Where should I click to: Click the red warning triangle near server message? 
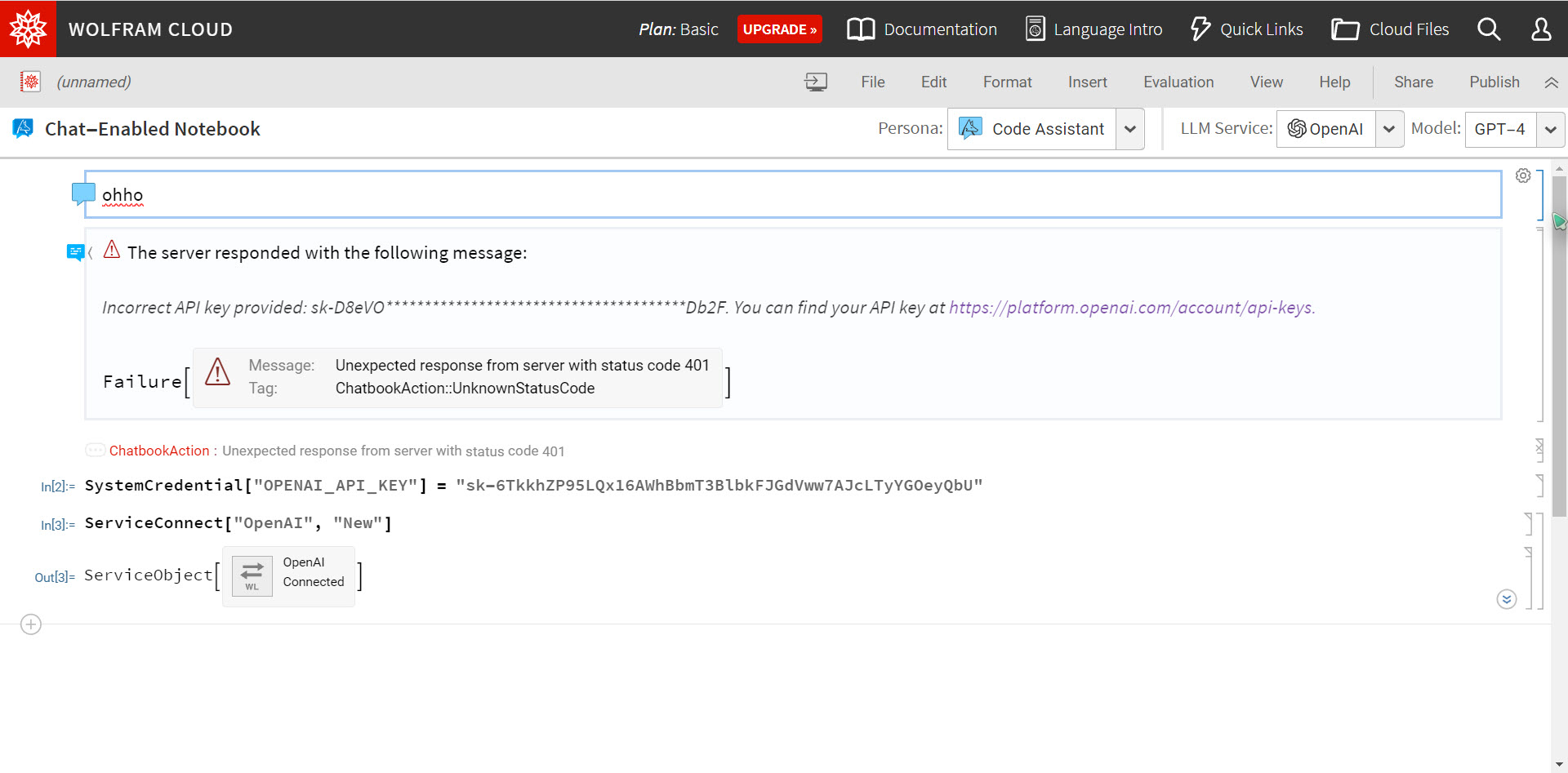[112, 250]
